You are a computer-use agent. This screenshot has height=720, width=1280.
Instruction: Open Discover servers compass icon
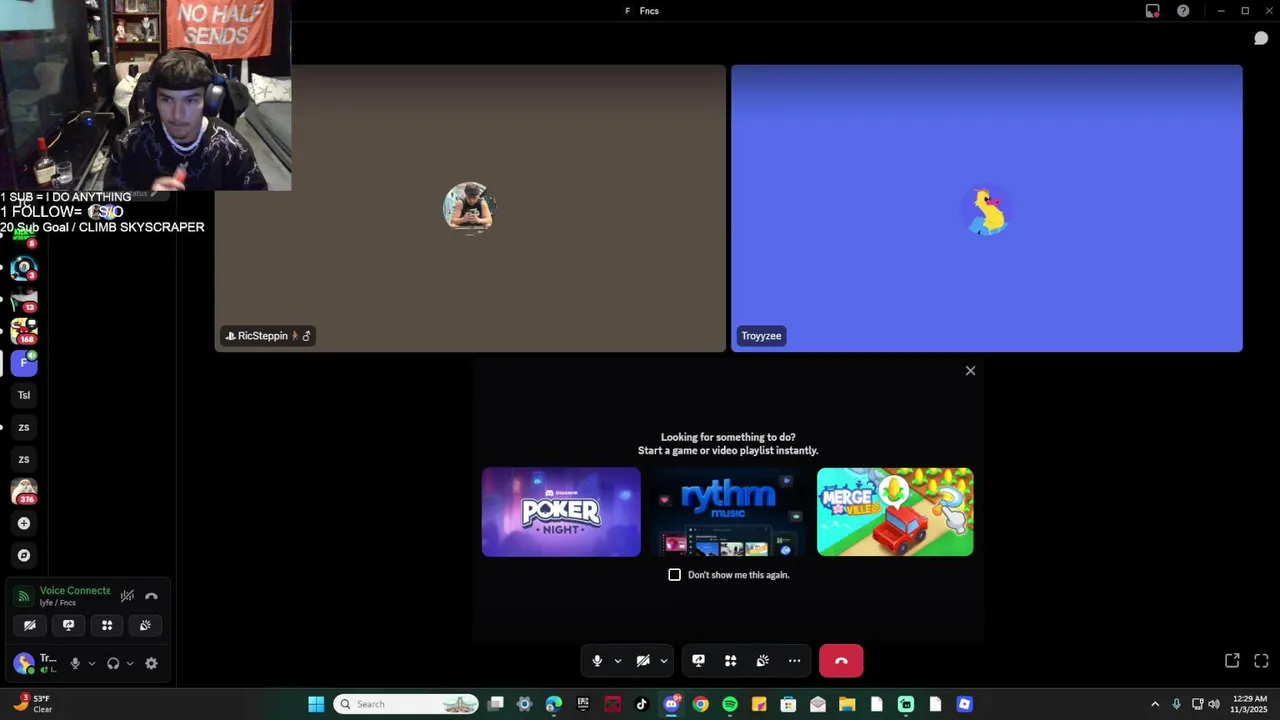[x=24, y=555]
